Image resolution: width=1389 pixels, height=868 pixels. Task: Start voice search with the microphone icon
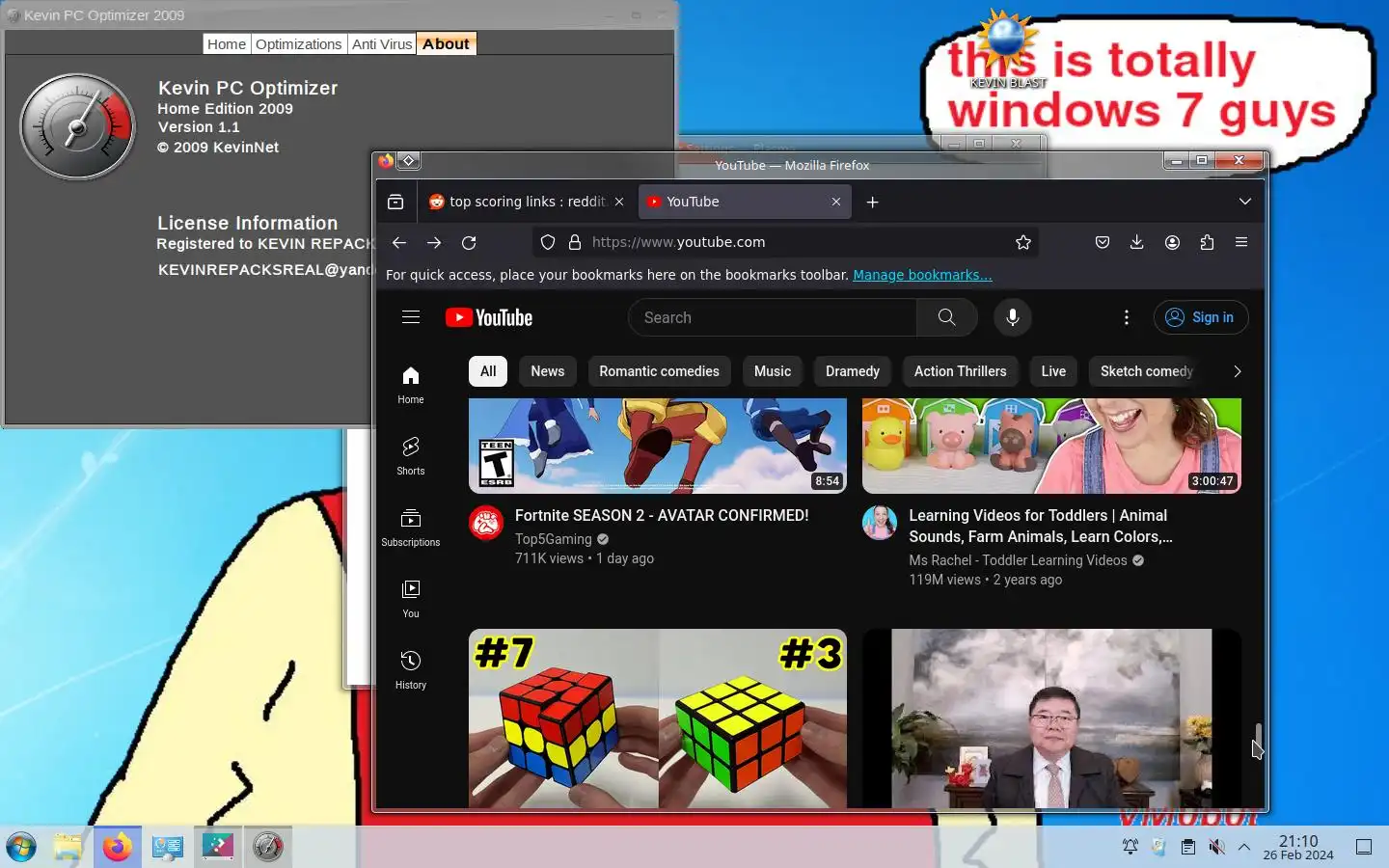pos(1013,317)
